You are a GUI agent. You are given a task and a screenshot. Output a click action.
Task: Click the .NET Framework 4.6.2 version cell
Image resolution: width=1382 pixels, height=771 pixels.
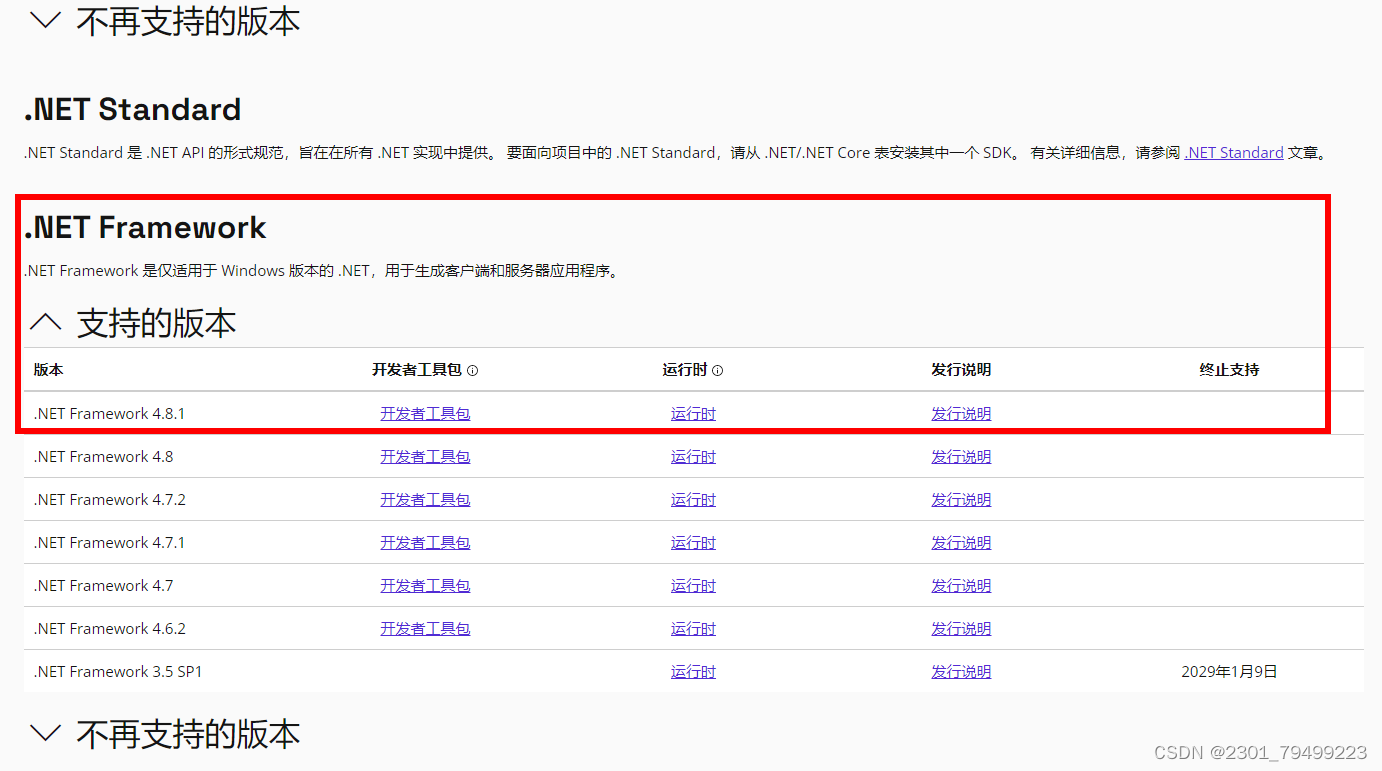109,629
